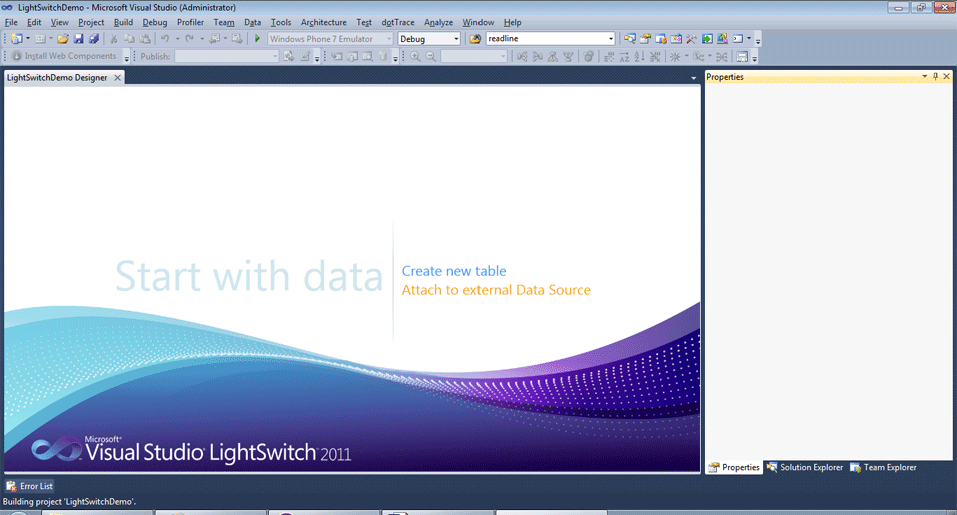Click the Zoom In magnifier icon
Viewport: 957px width, 515px height.
point(416,56)
